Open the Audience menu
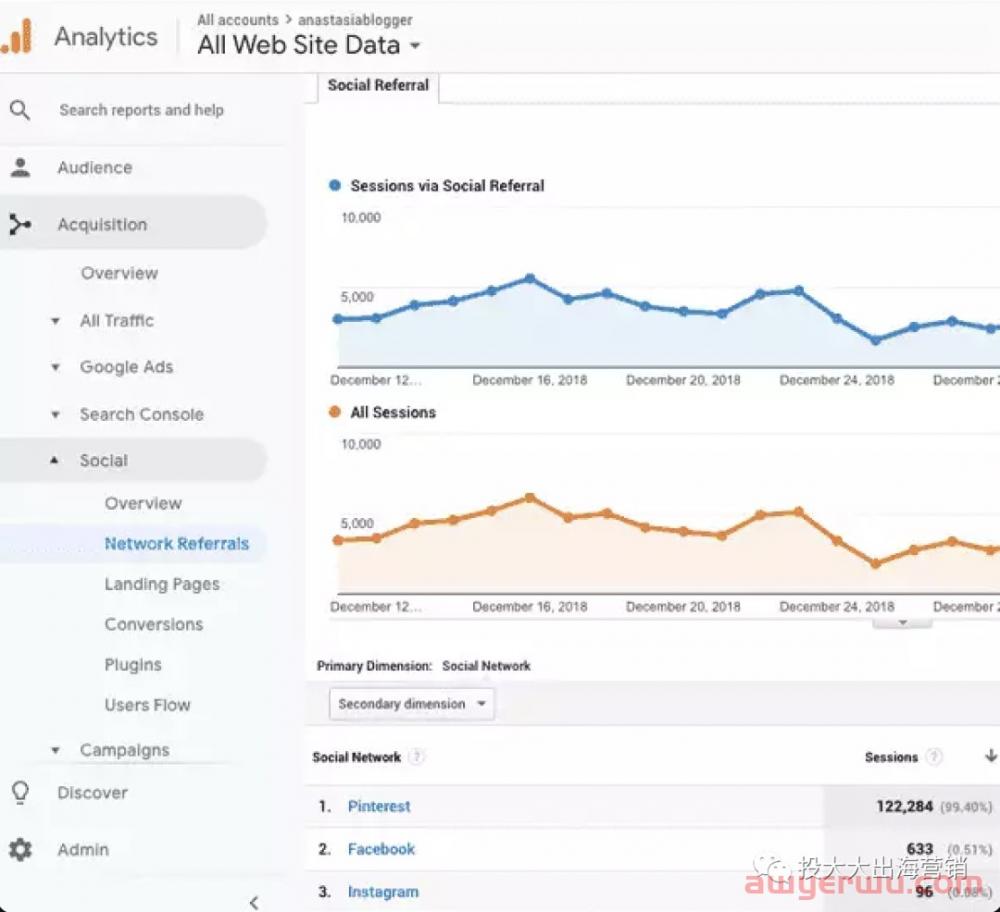 [x=95, y=168]
